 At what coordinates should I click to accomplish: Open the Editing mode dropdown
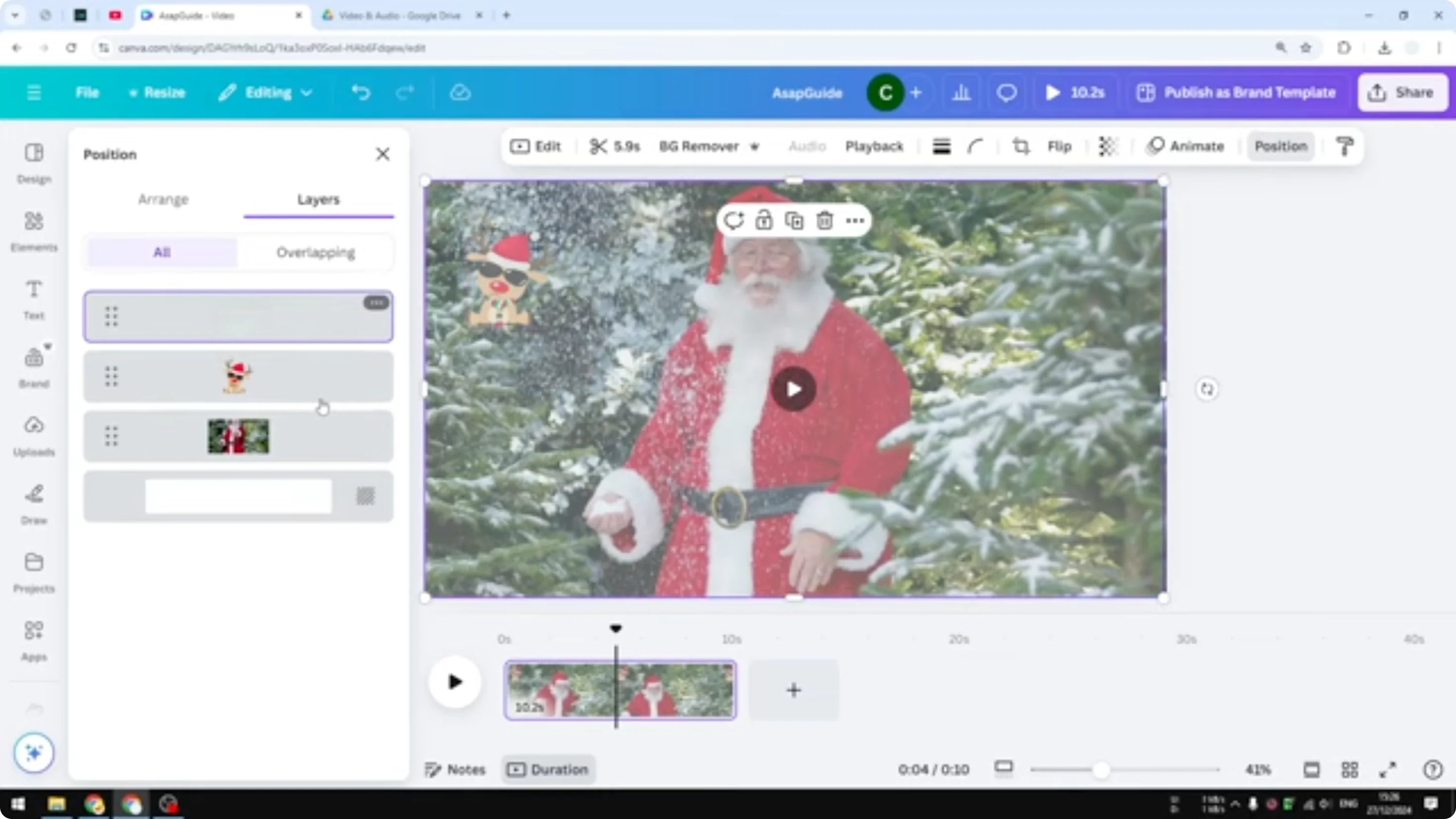[x=264, y=92]
